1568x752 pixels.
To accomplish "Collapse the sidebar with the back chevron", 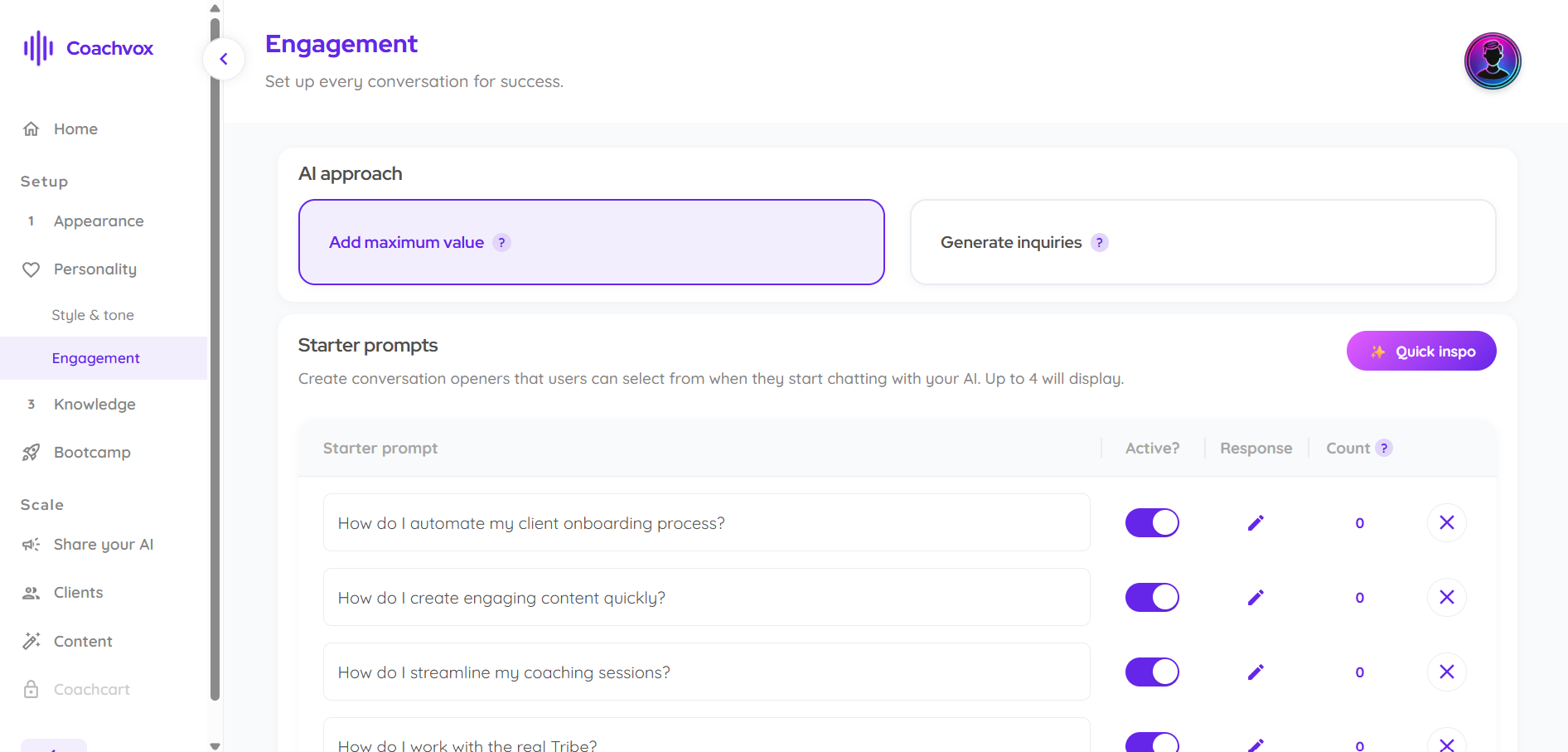I will [x=224, y=59].
